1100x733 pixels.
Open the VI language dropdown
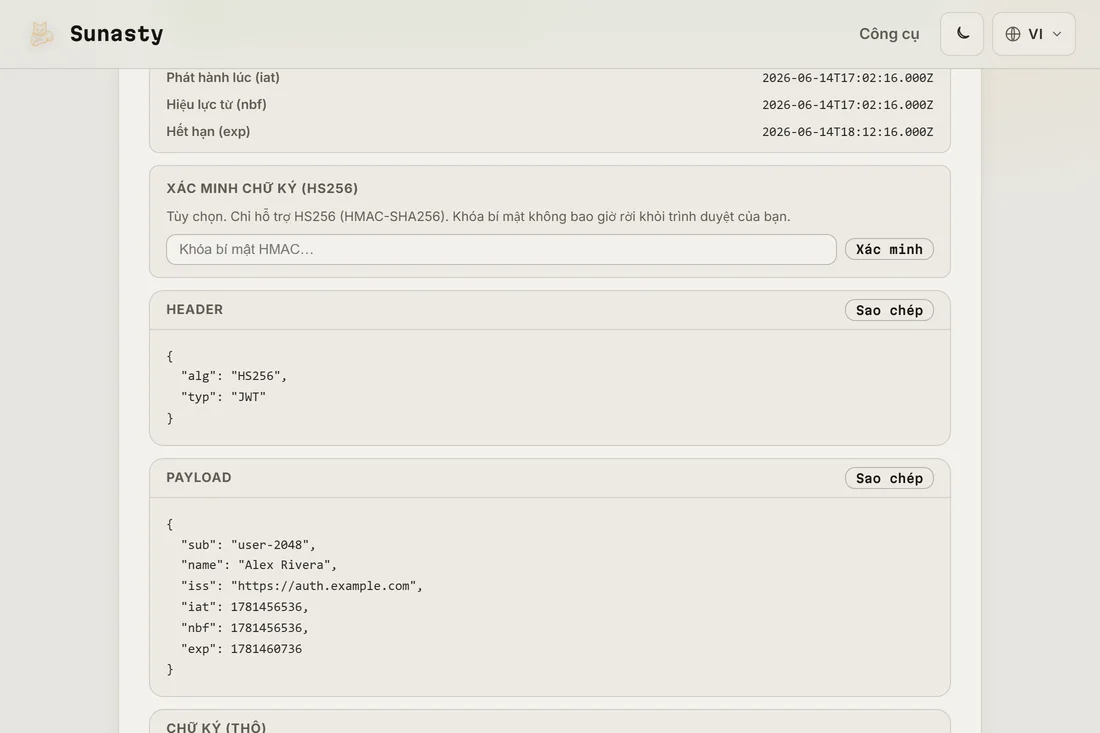pos(1033,34)
